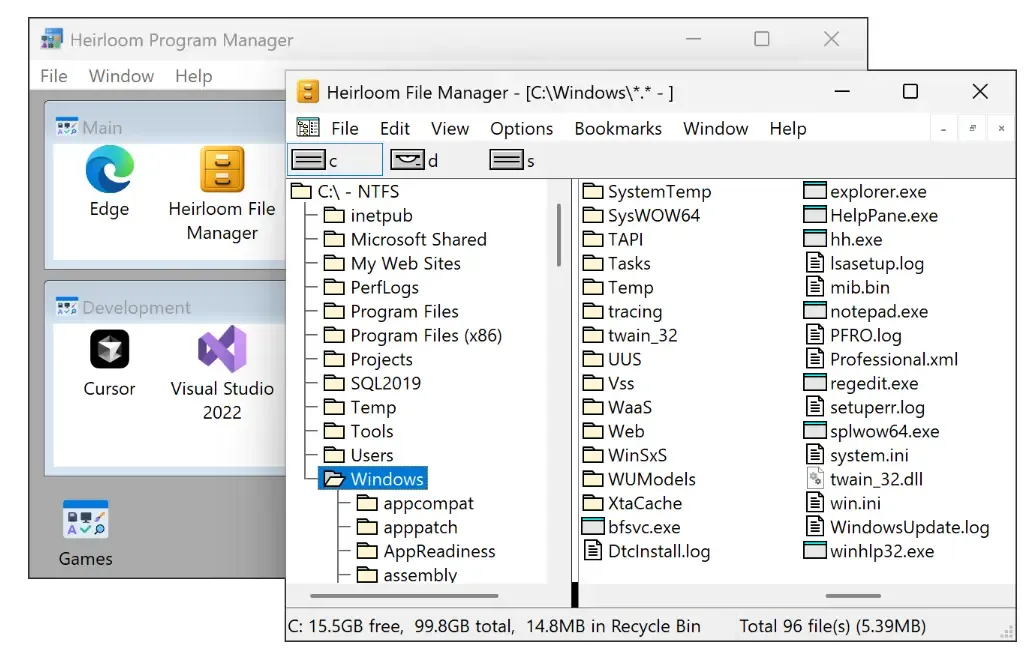The width and height of the screenshot is (1036, 661).
Task: Select SysWOW64 folder icon in file list
Action: point(593,215)
